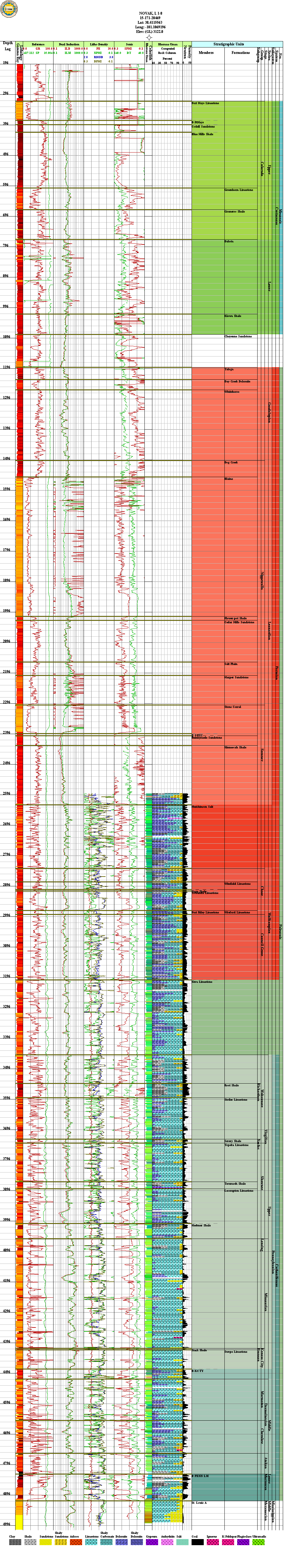
Task: Click the 'Mesozoic' era label
Action: [x=281, y=216]
